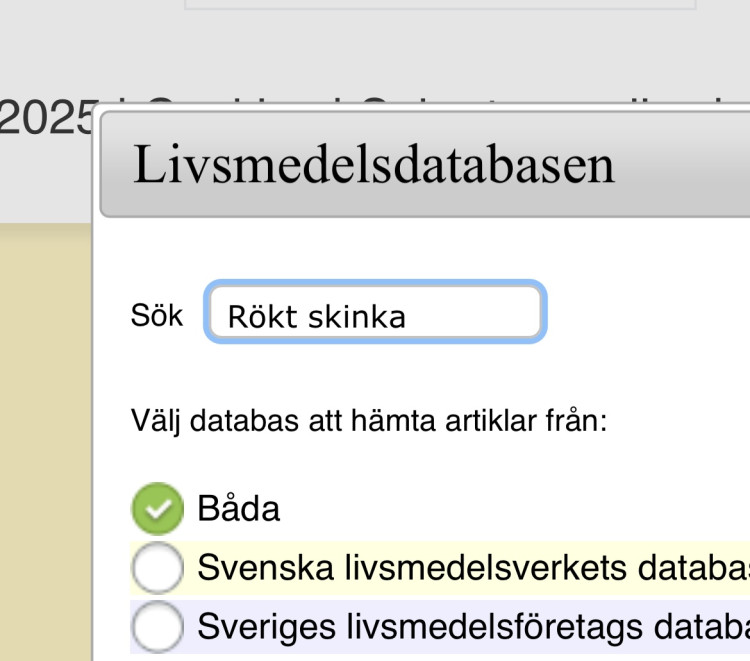Click the empty circle in the yellow row
750x661 pixels.
coord(157,568)
